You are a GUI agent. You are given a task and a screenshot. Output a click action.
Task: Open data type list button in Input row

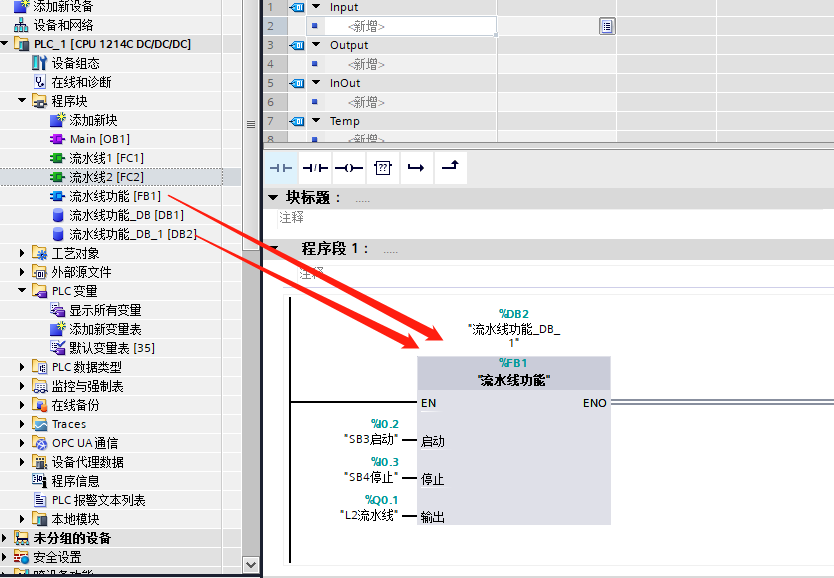[606, 26]
